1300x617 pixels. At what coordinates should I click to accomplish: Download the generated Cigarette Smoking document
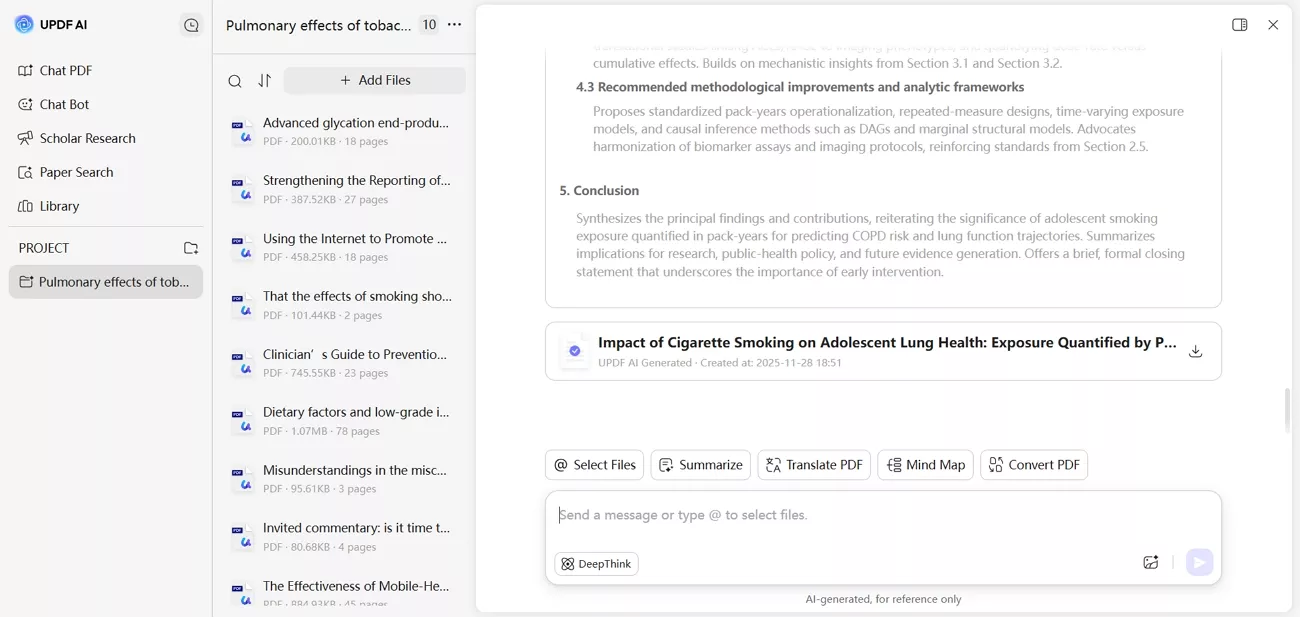(1195, 351)
